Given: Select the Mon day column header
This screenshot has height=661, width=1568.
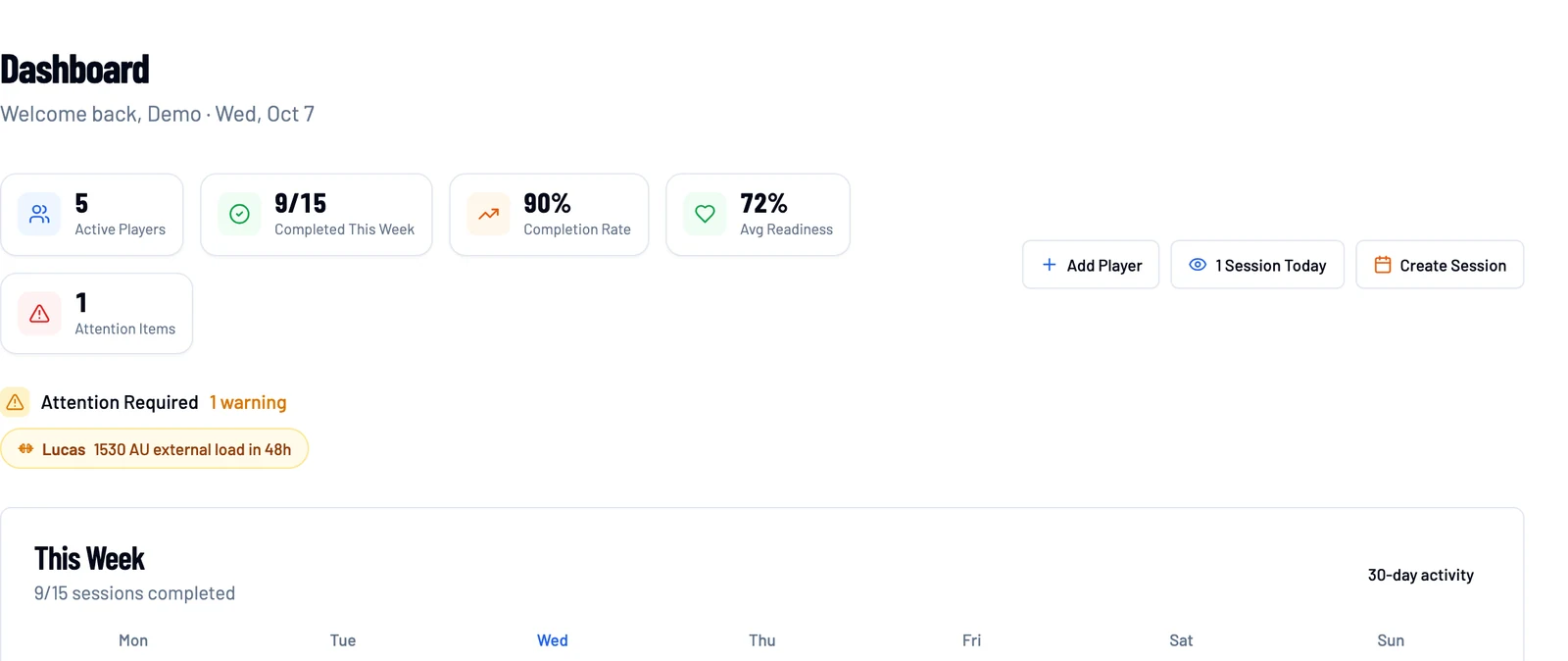Looking at the screenshot, I should [133, 640].
